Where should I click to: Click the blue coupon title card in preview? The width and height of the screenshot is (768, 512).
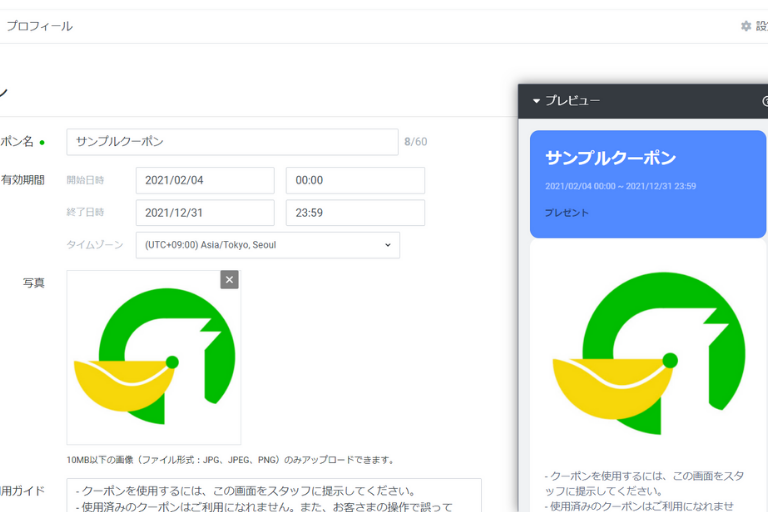coord(648,184)
